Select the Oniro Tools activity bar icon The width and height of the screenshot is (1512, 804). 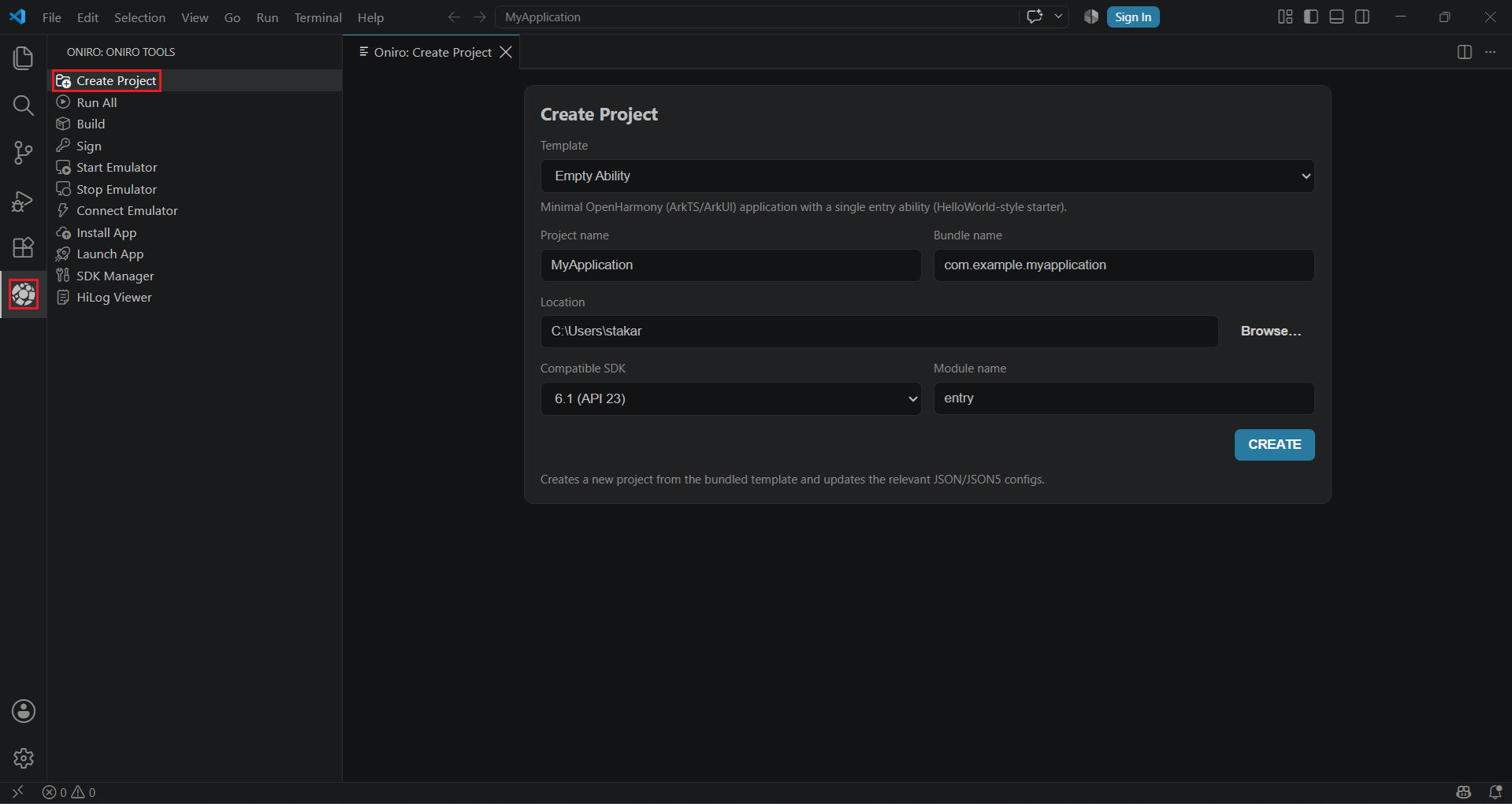coord(24,295)
